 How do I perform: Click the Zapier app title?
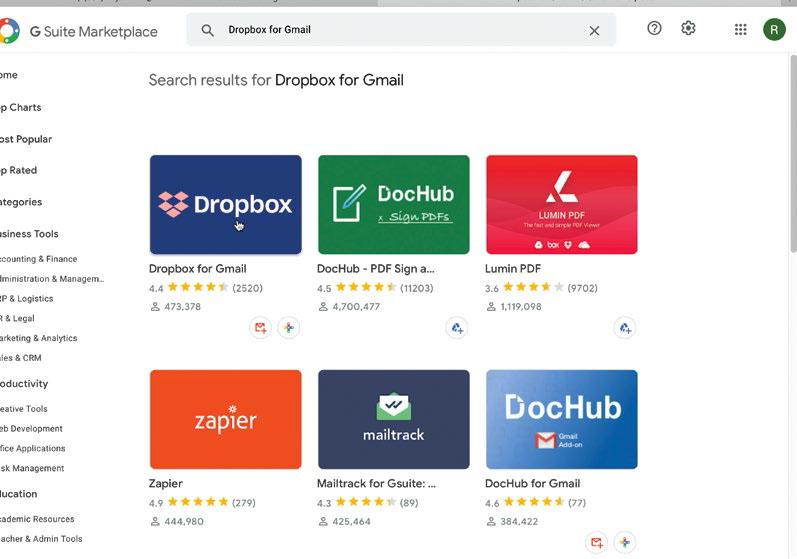point(166,484)
